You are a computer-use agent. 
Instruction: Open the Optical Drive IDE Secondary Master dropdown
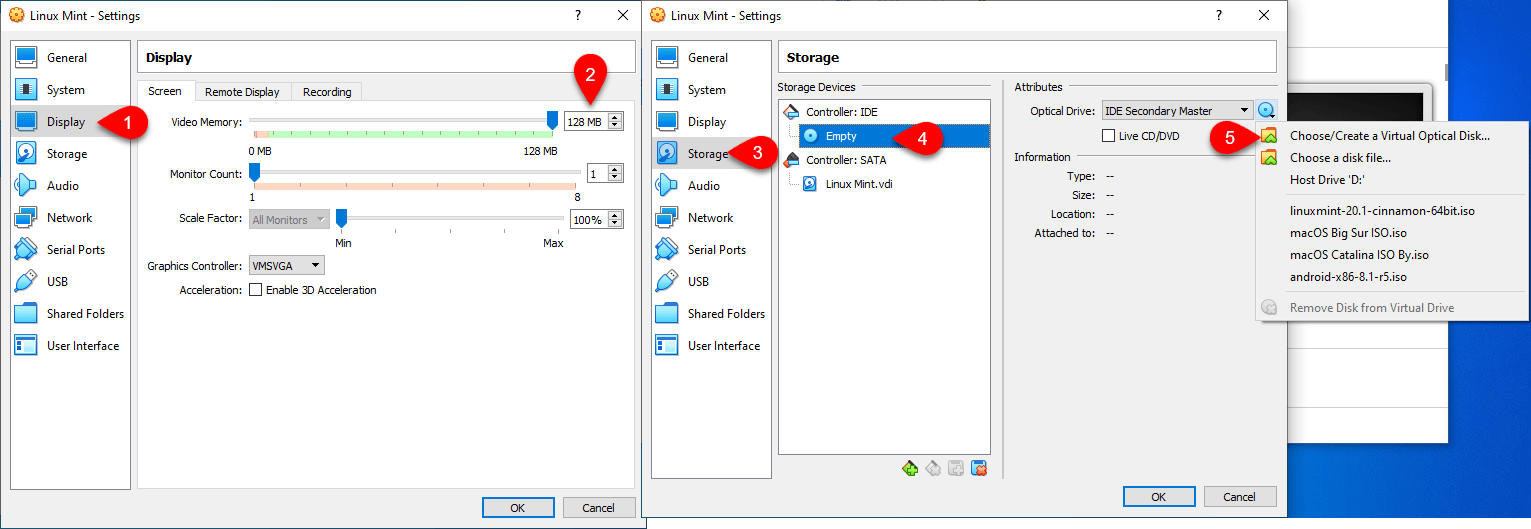[x=1177, y=111]
